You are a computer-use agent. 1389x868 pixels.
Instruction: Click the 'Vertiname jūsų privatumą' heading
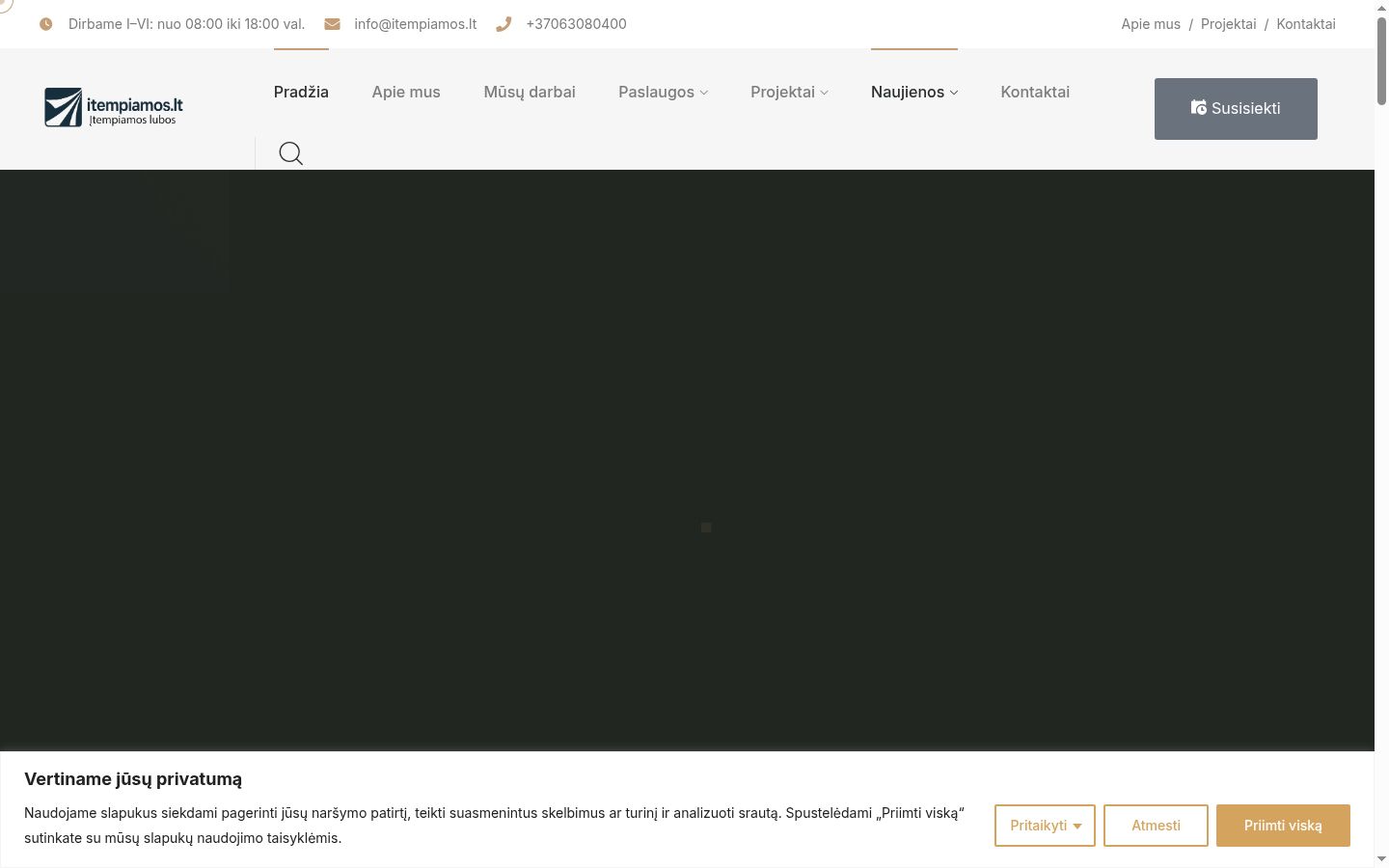pos(133,779)
